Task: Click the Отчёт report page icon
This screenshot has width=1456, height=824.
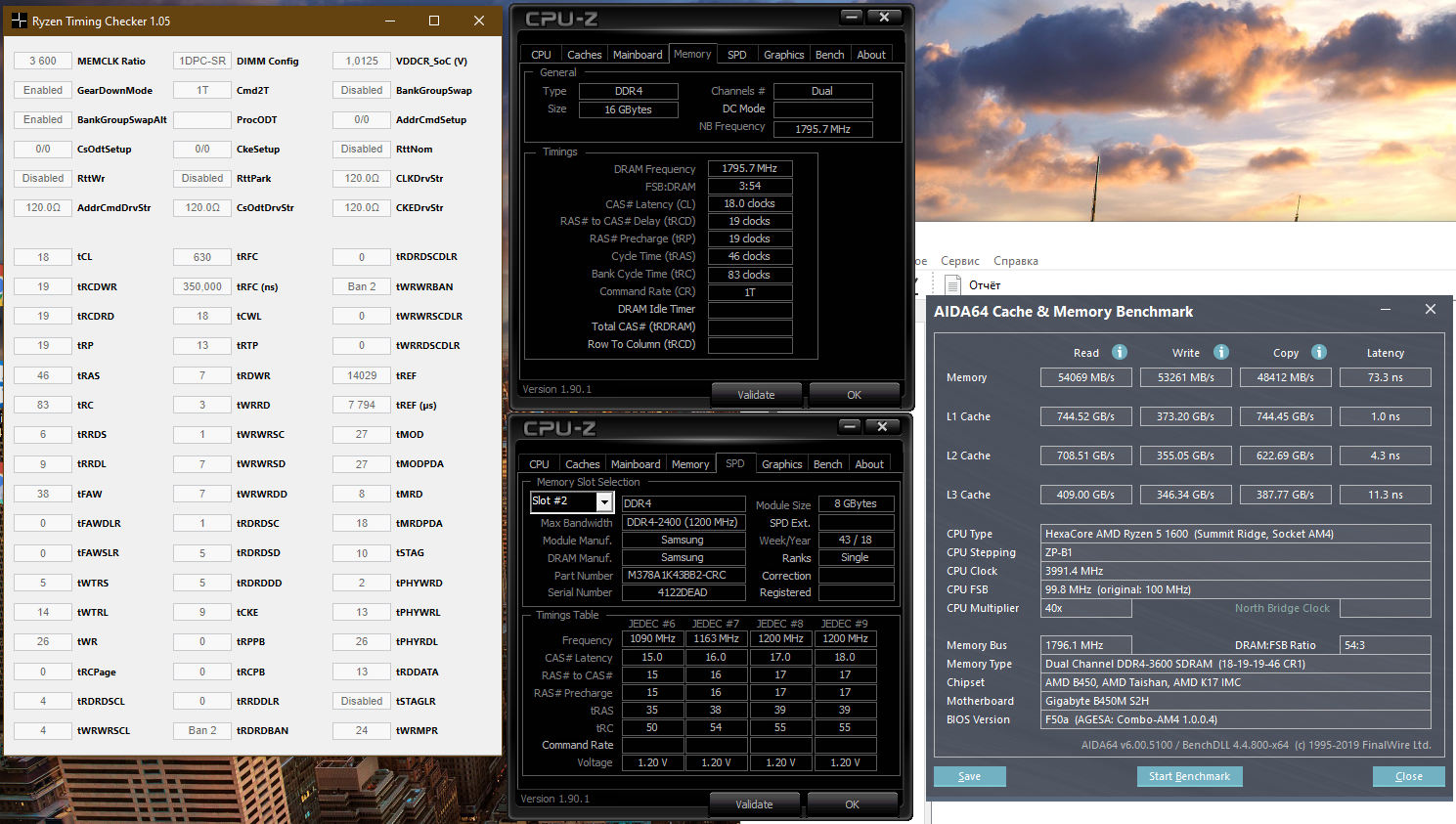Action: click(x=953, y=284)
